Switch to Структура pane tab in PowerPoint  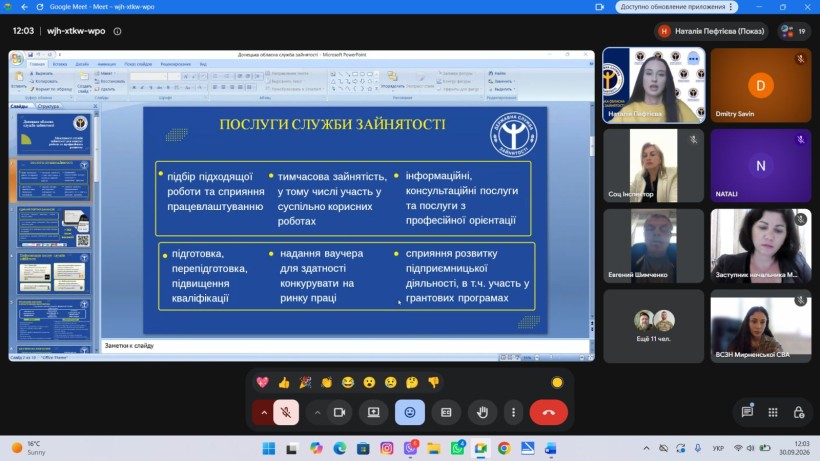(48, 106)
